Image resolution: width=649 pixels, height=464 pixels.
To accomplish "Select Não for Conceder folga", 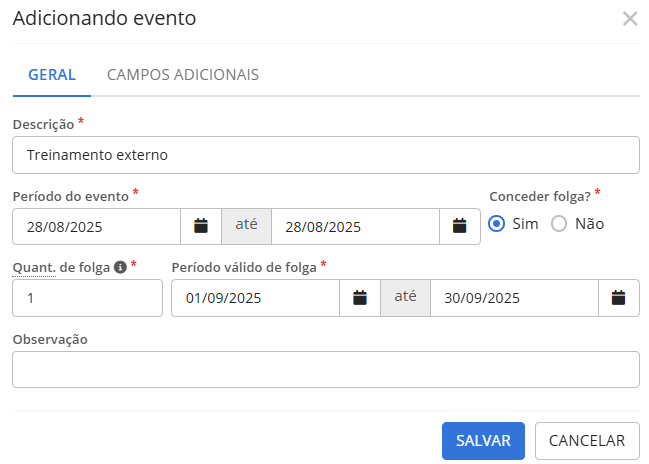I will point(559,224).
